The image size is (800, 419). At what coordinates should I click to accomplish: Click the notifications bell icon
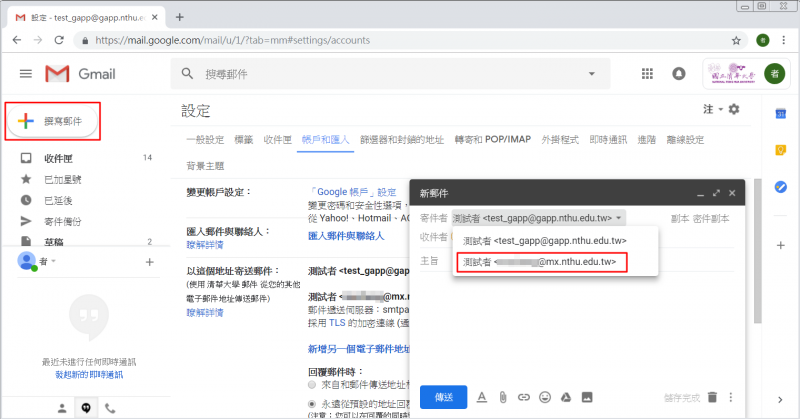[679, 74]
